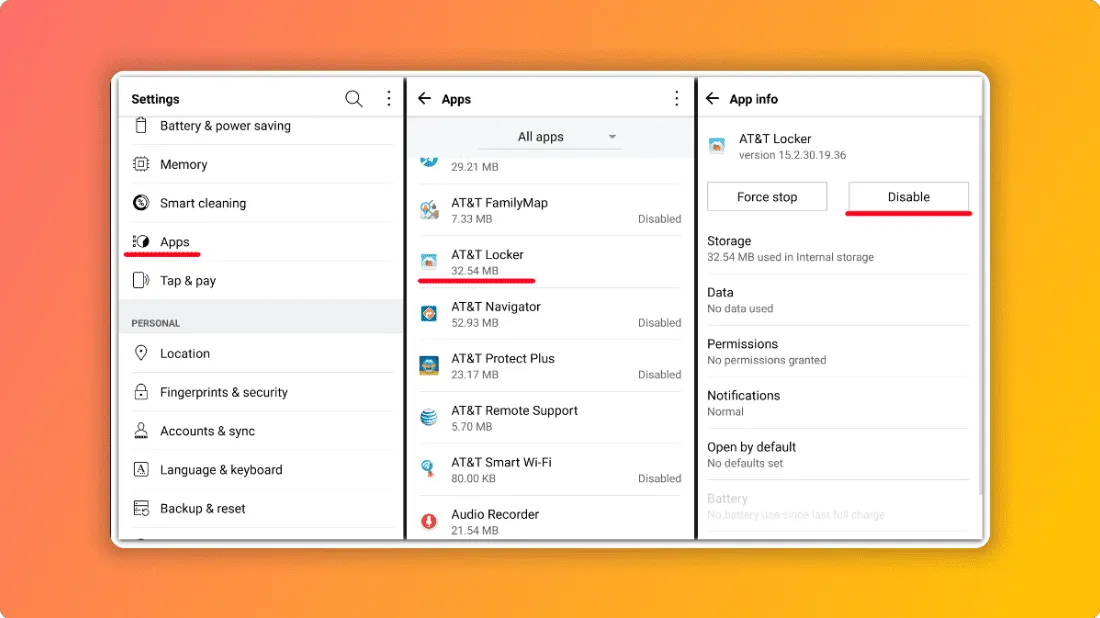This screenshot has height=618, width=1100.
Task: Open Accounts & sync settings
Action: pyautogui.click(x=262, y=430)
